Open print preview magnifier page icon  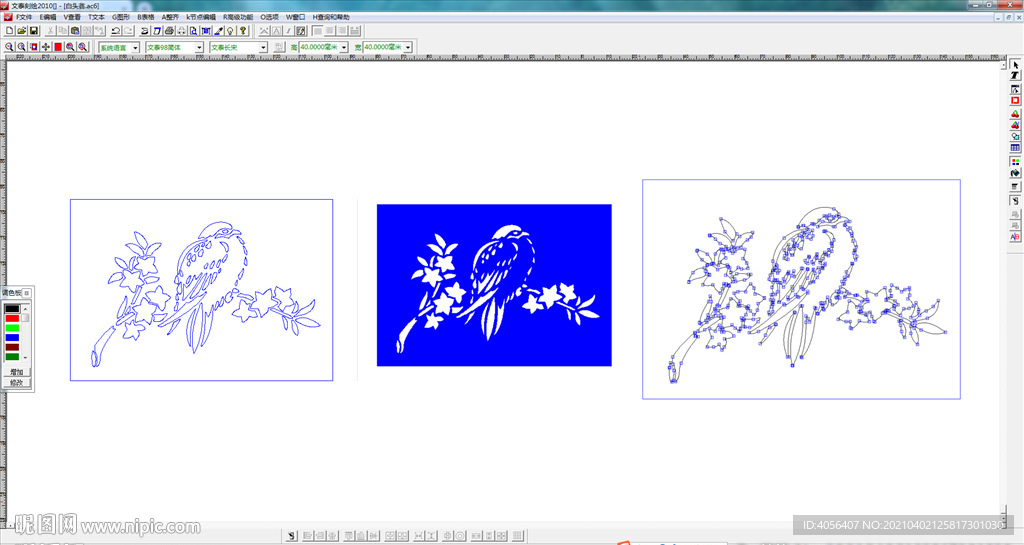pos(194,31)
